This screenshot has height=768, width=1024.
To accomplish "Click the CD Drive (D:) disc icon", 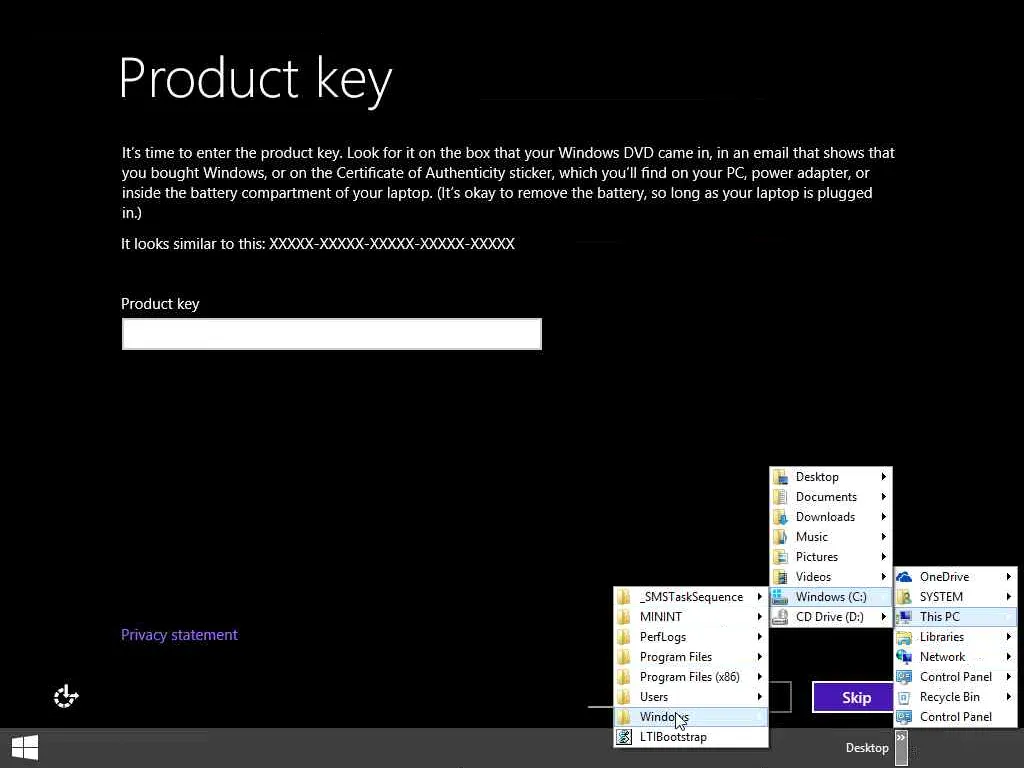I will coord(780,616).
